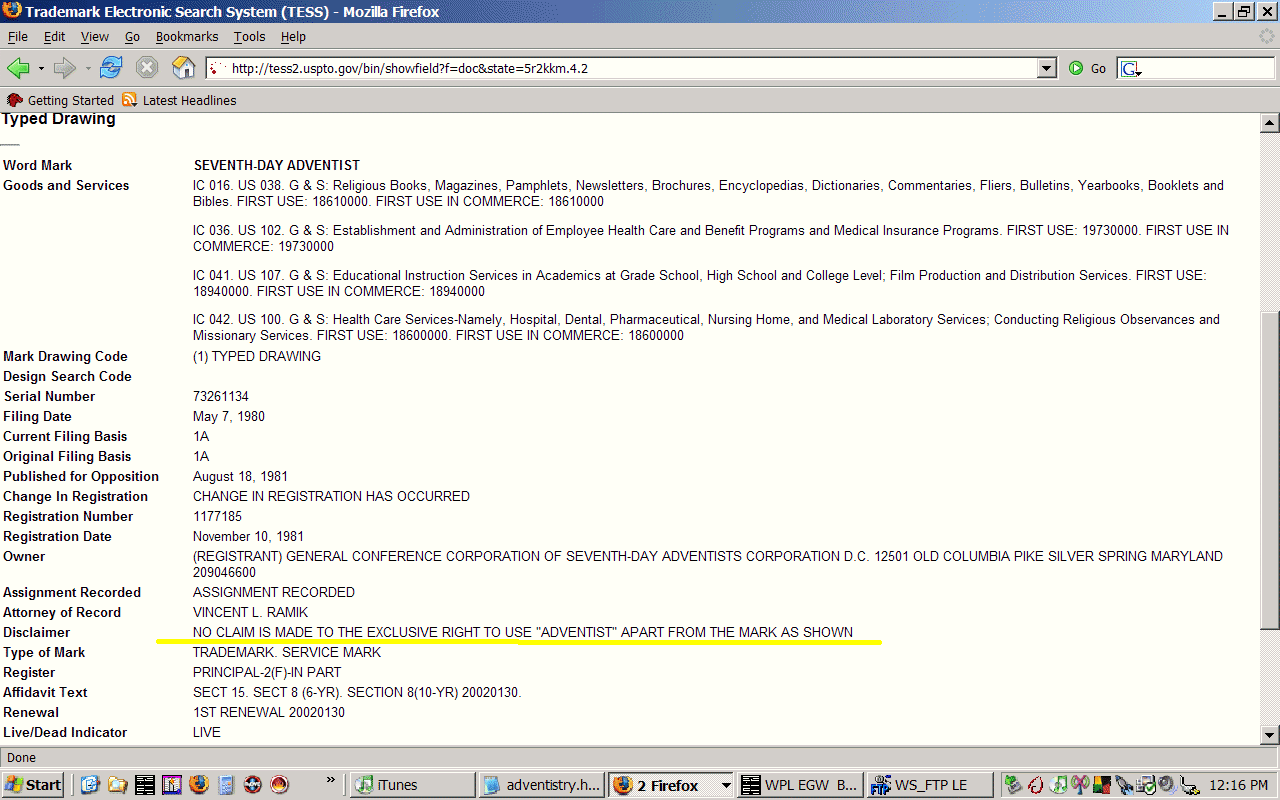Expand the hidden Quick Launch chevron

tap(331, 780)
